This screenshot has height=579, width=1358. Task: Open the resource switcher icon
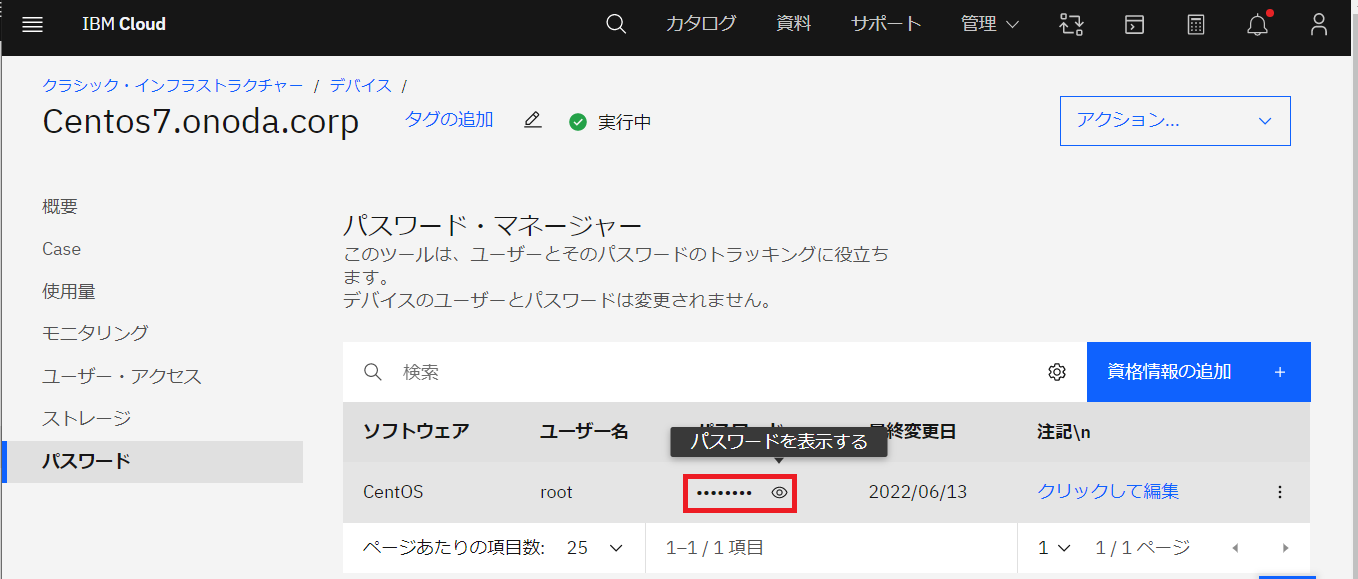(x=1071, y=25)
